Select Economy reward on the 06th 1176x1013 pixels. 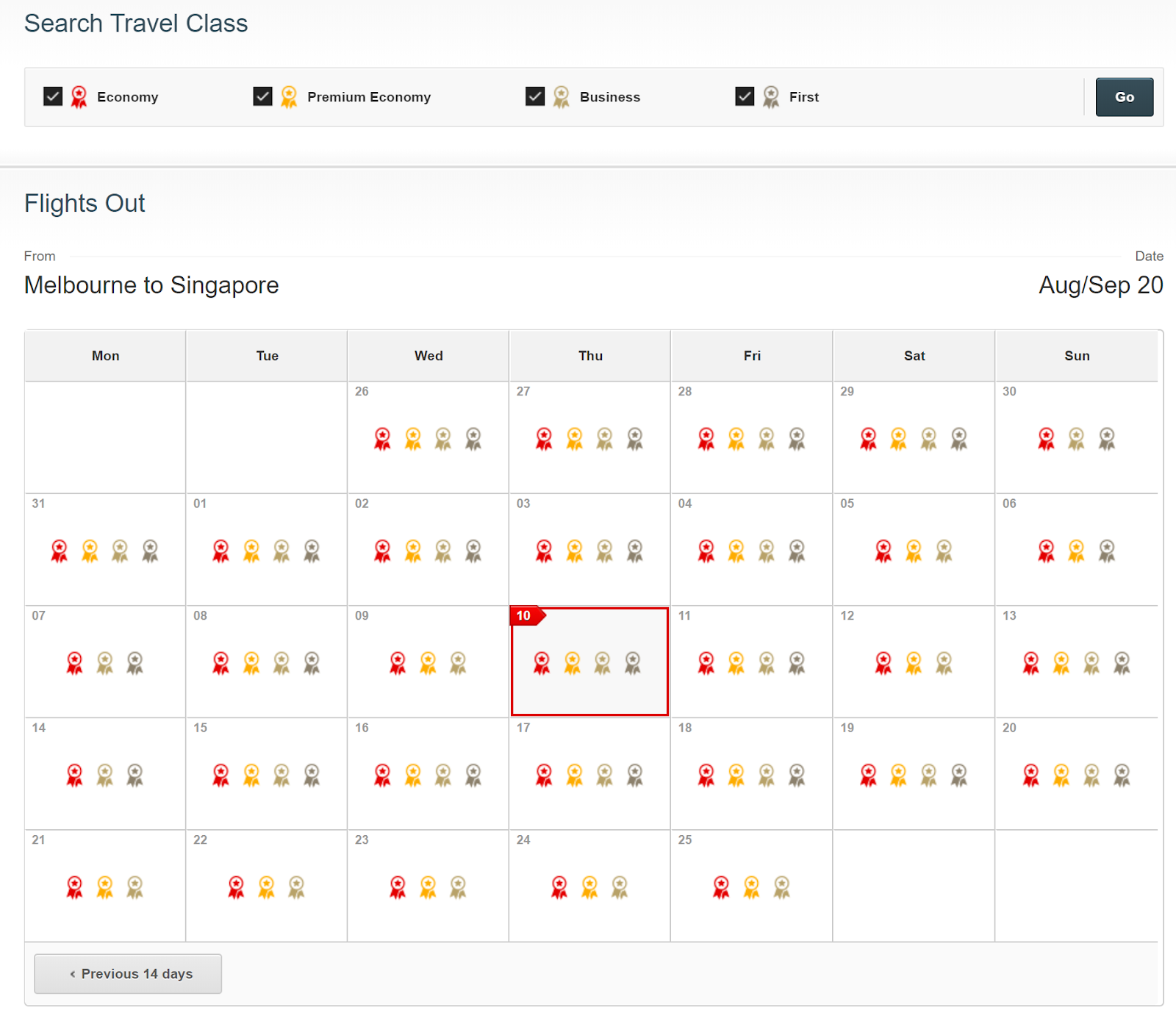(1047, 551)
